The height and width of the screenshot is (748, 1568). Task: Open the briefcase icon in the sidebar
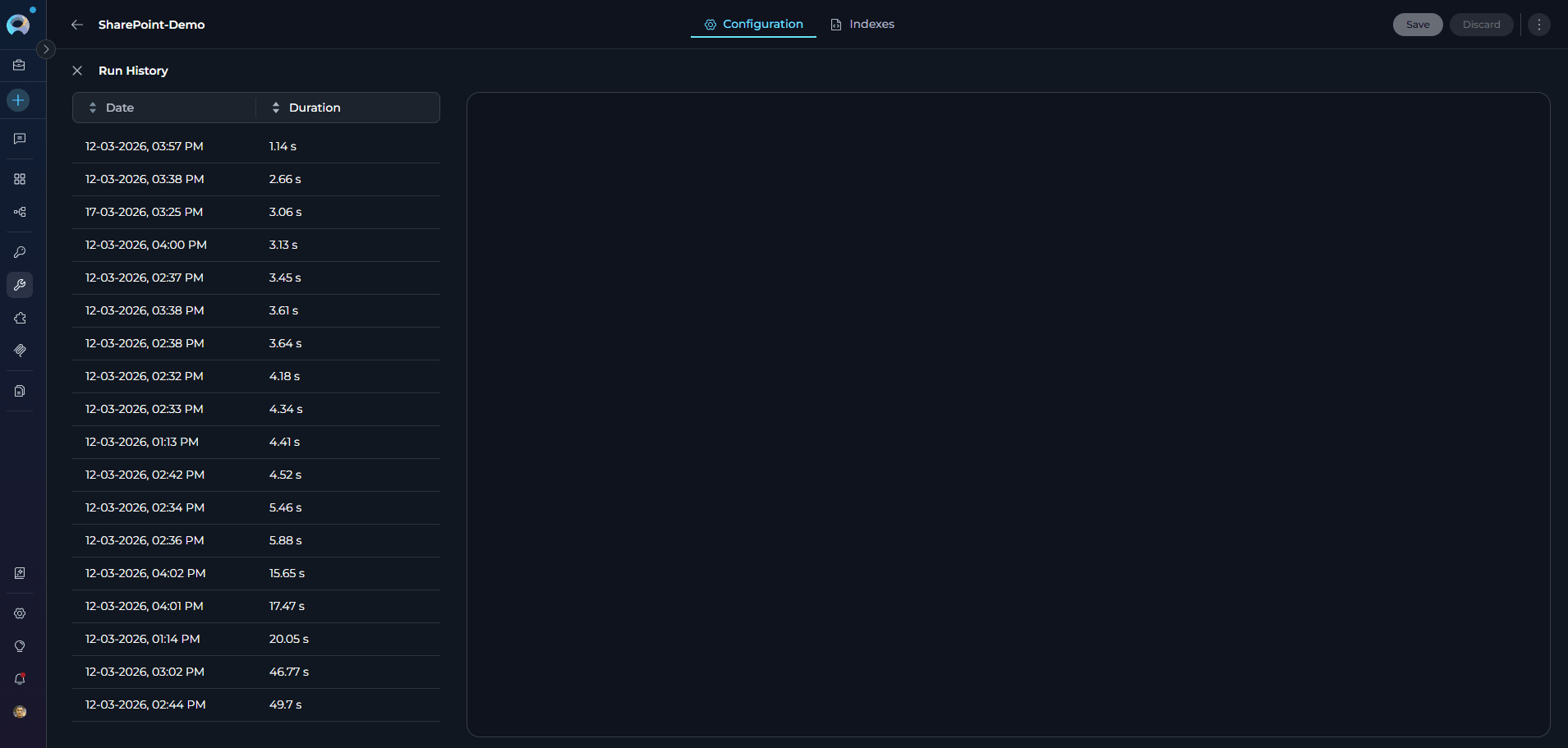[20, 65]
